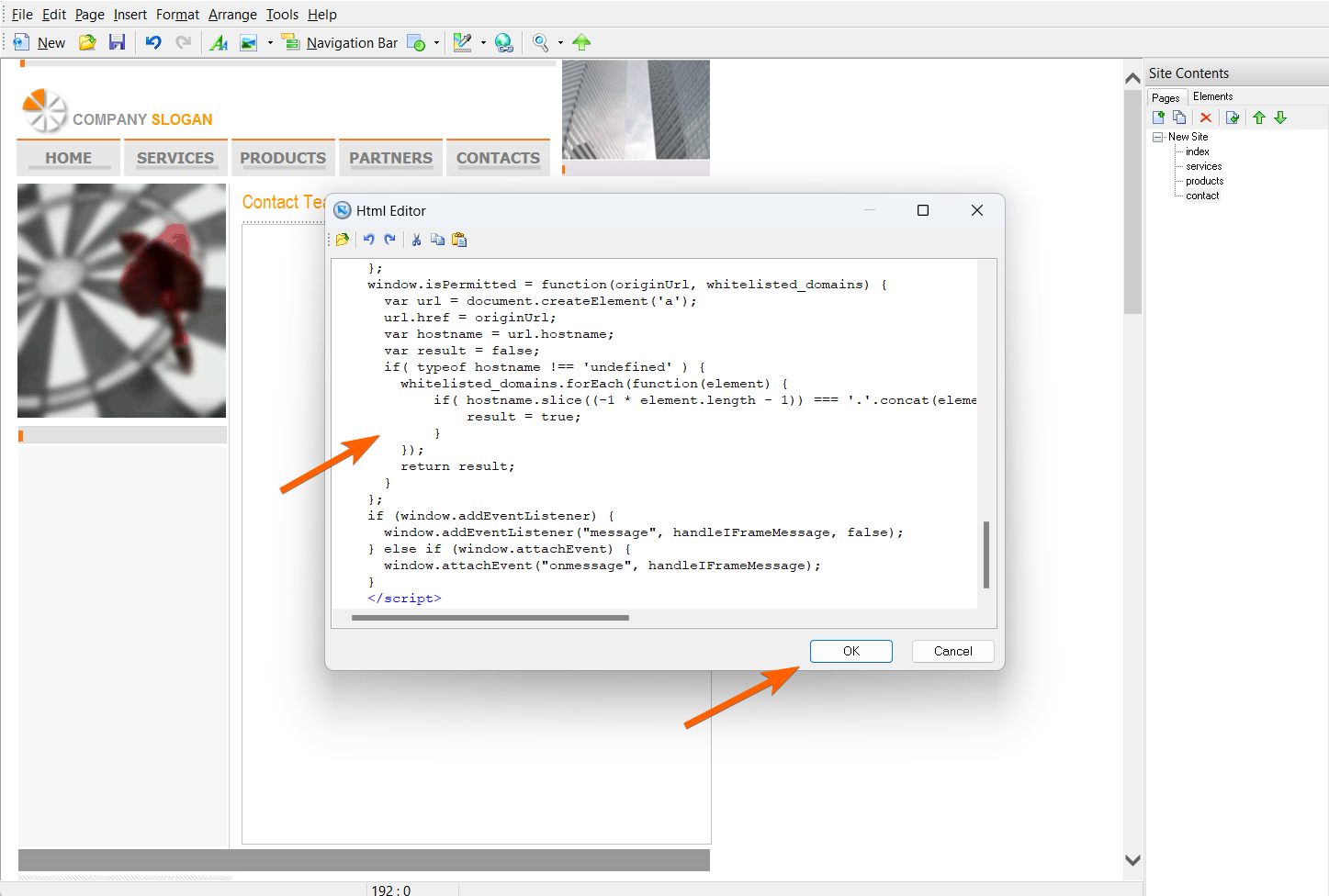Collapse the New Site tree node
The image size is (1329, 896).
(x=1158, y=137)
